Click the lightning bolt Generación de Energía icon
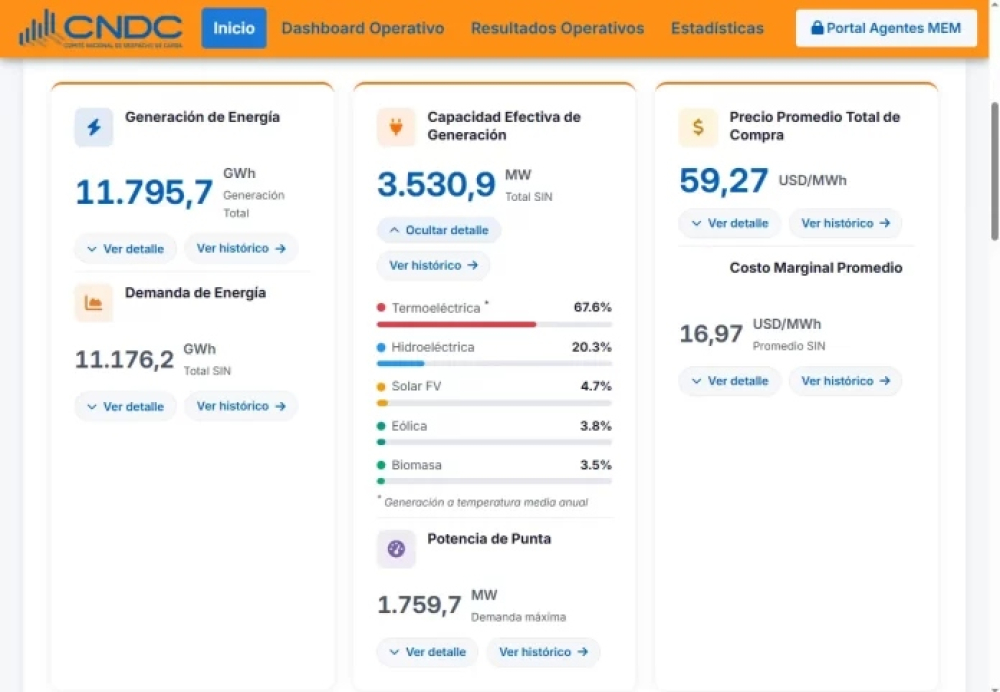The image size is (1000, 692). click(94, 127)
